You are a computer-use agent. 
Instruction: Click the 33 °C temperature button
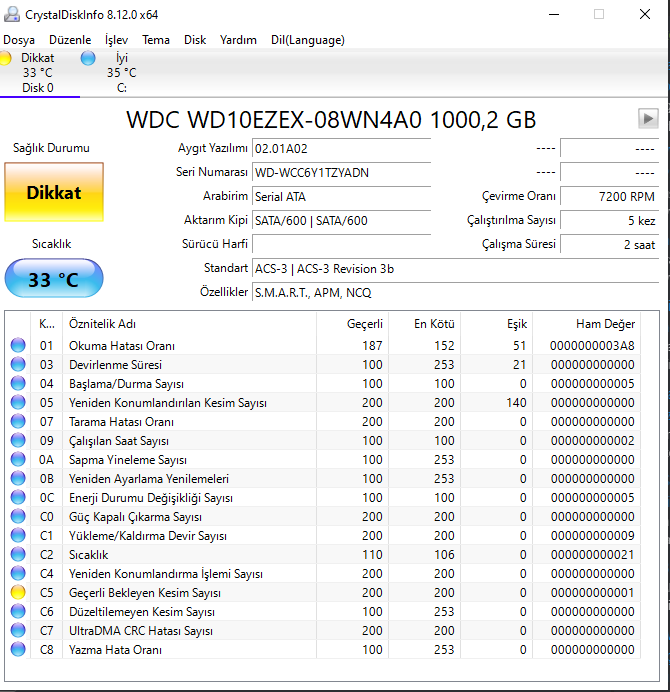click(x=54, y=278)
